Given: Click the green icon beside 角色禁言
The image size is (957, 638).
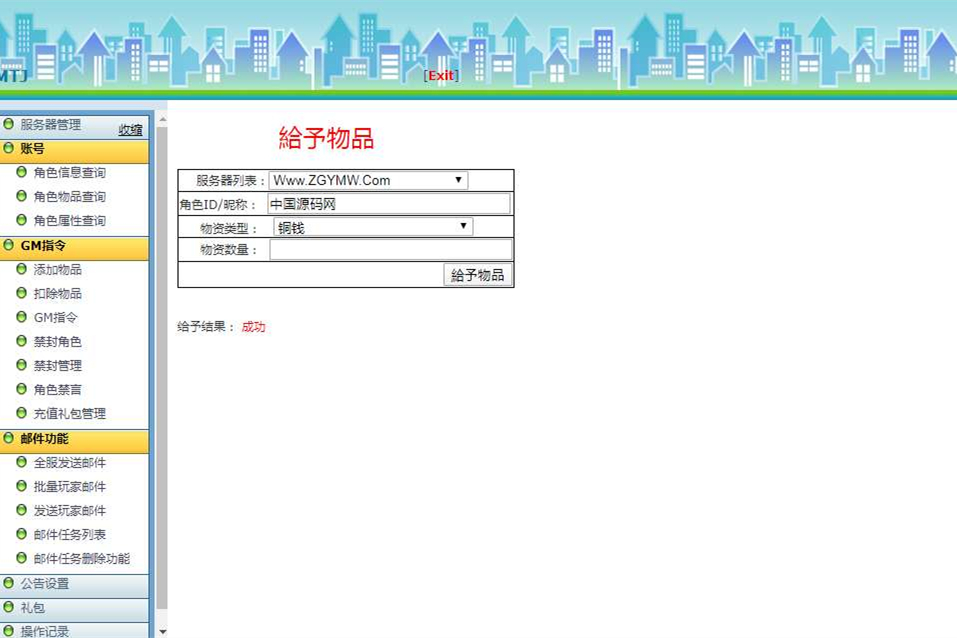Looking at the screenshot, I should point(22,389).
